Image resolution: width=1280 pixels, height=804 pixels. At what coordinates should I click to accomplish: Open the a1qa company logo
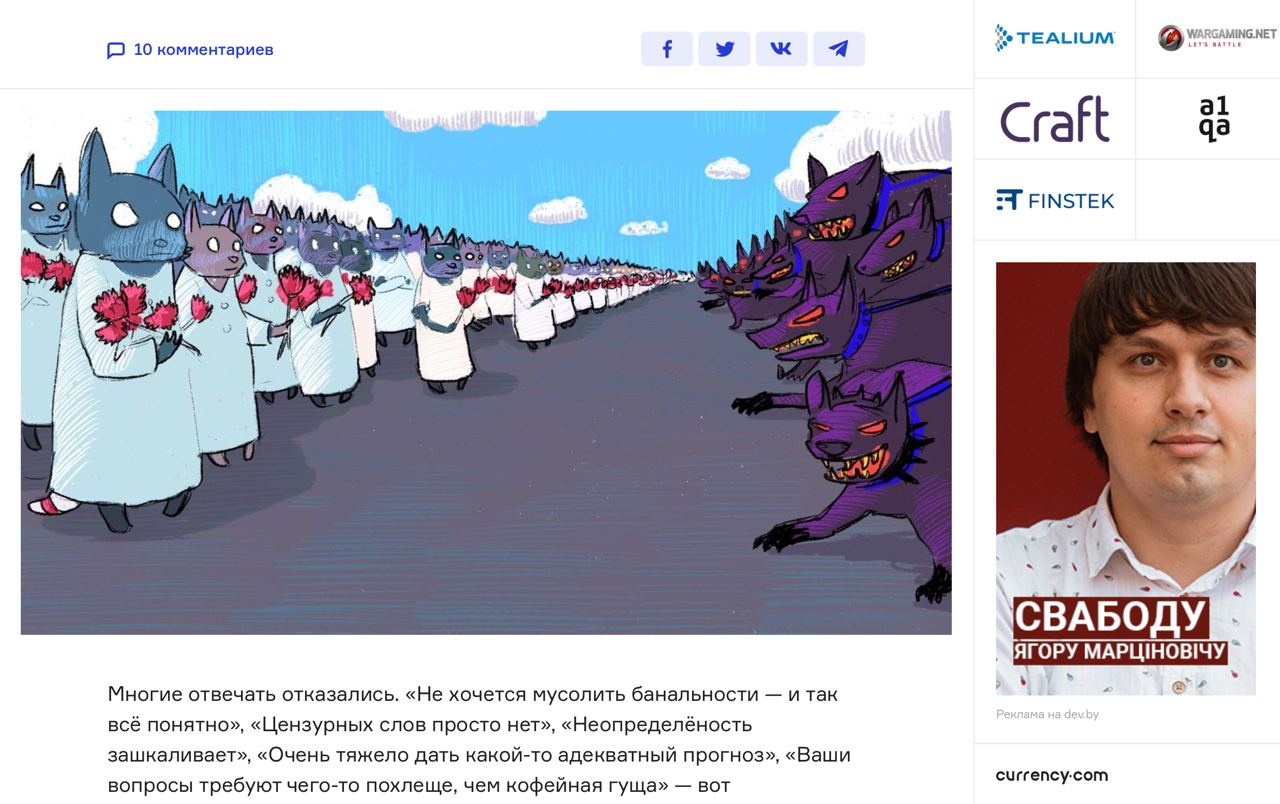(x=1214, y=119)
